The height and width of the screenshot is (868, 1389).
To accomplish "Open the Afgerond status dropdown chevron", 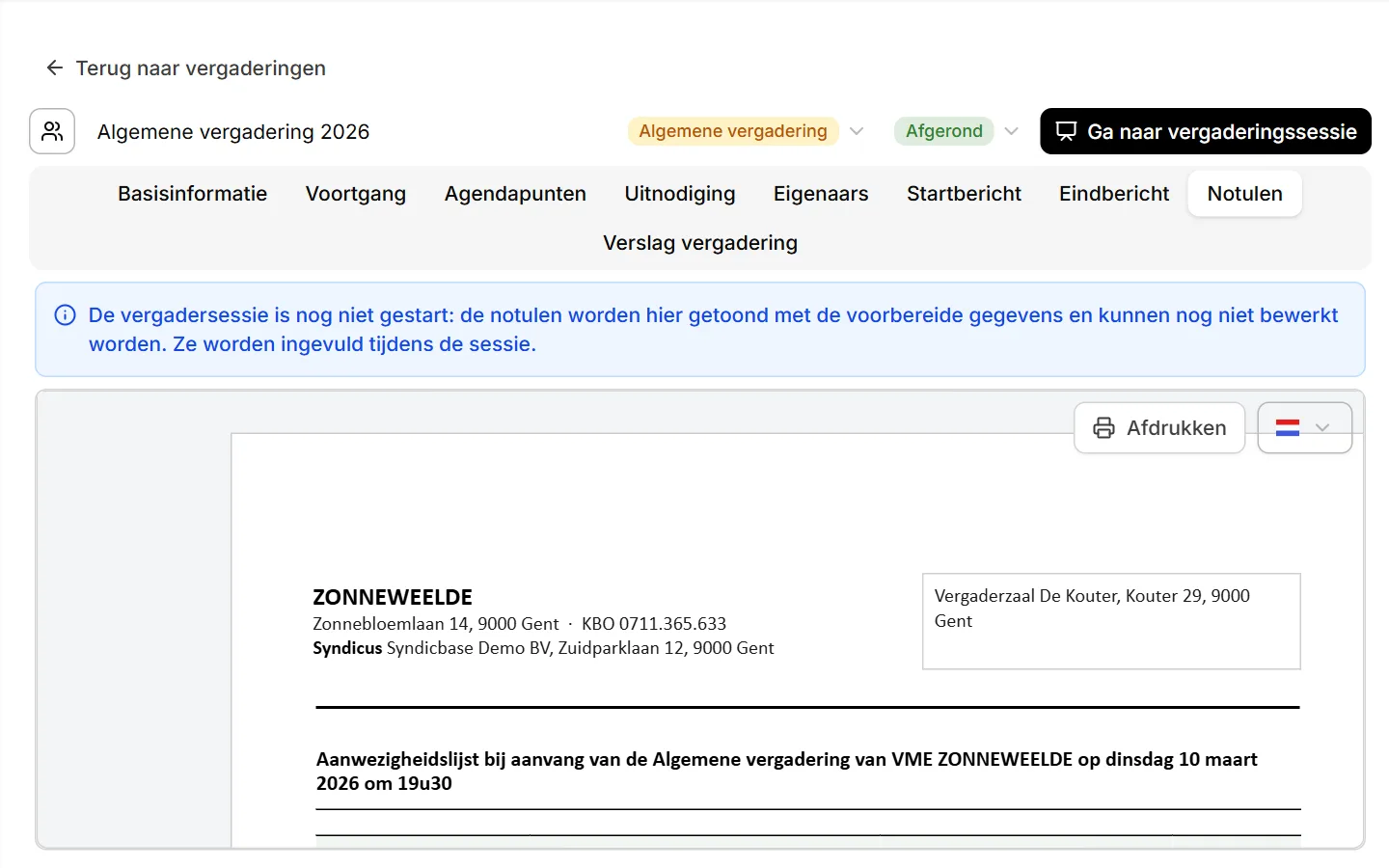I will (x=1011, y=131).
